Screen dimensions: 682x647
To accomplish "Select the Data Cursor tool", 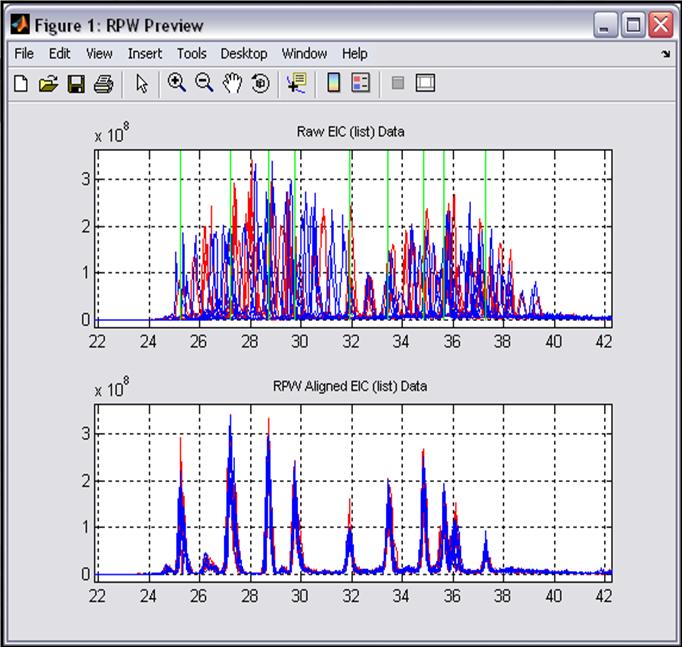I will point(296,85).
